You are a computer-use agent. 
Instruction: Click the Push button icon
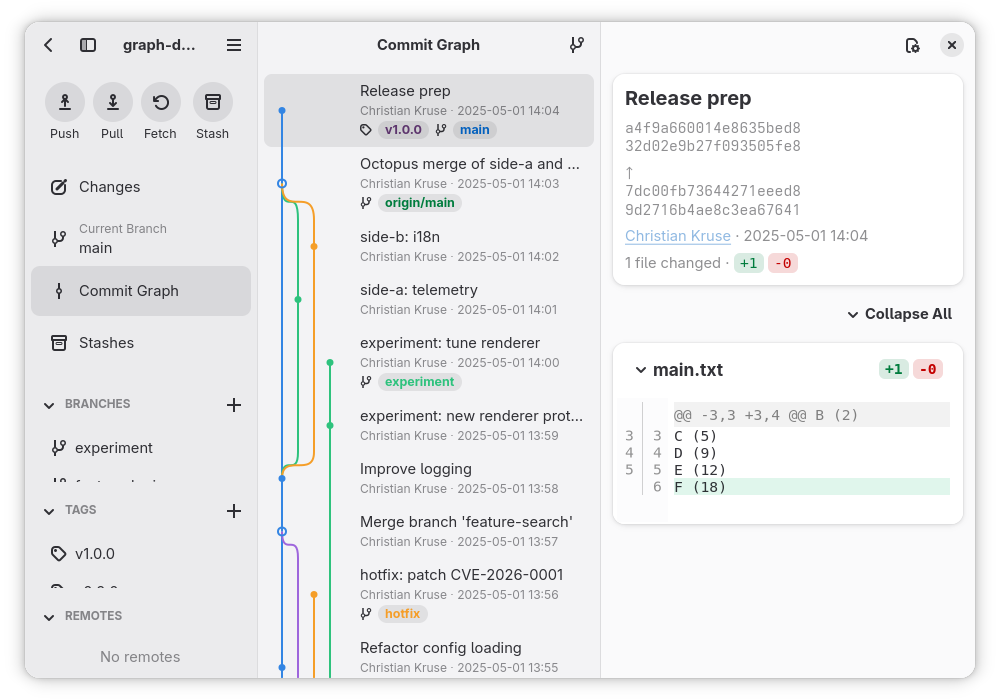(64, 102)
